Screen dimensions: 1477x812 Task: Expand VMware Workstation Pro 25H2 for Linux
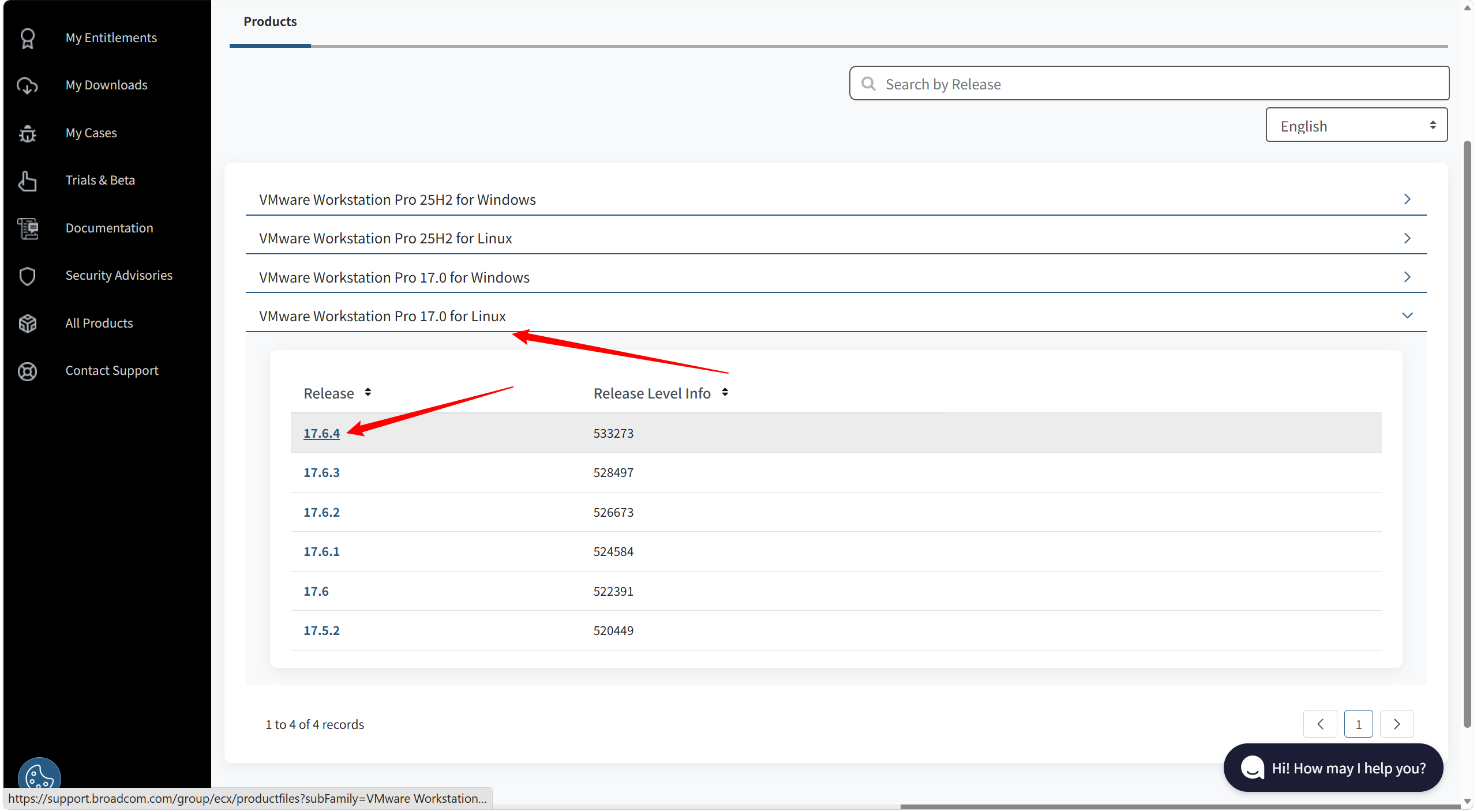(1407, 238)
